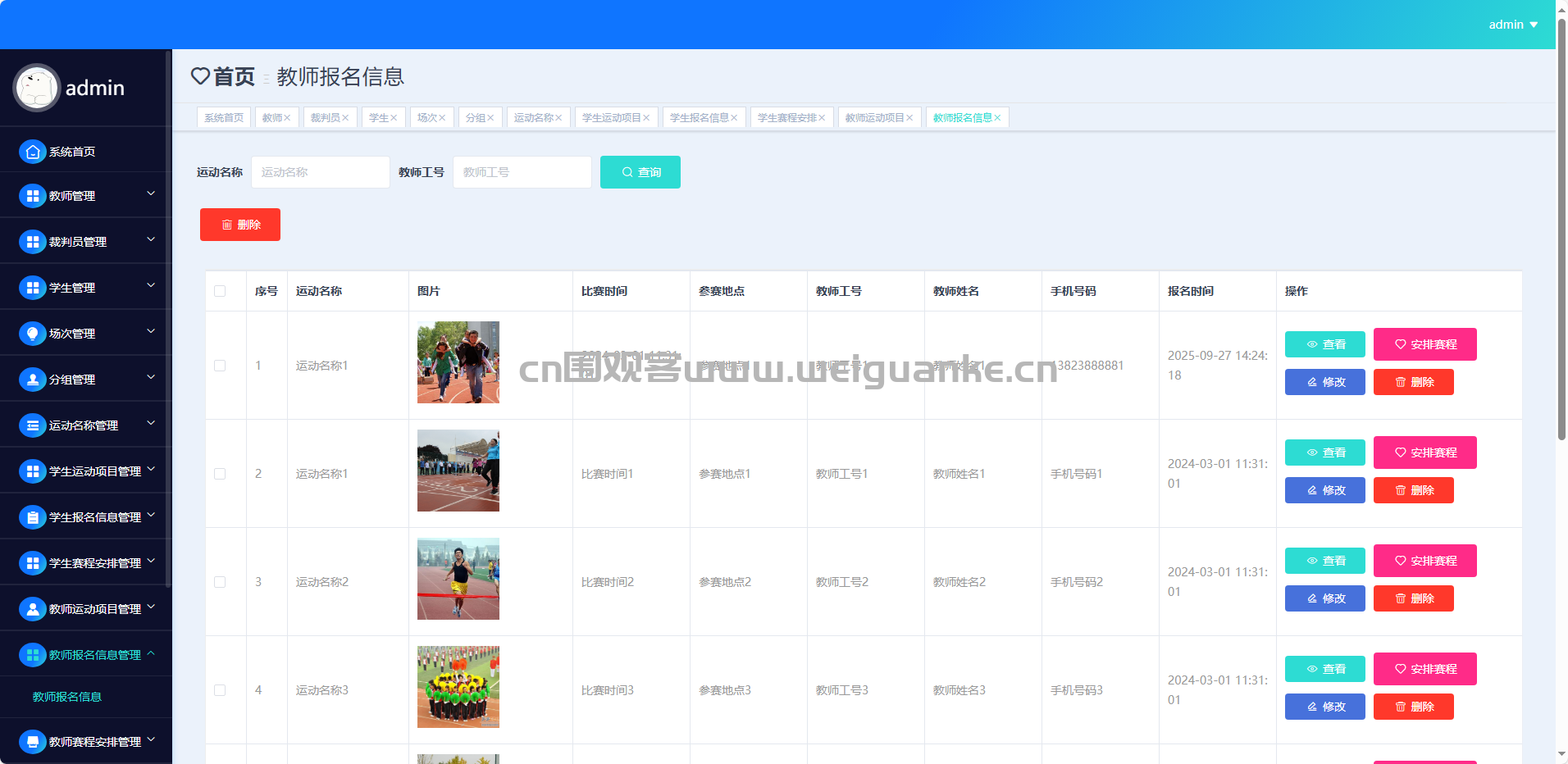Click the 教师管理 grid icon

33,196
